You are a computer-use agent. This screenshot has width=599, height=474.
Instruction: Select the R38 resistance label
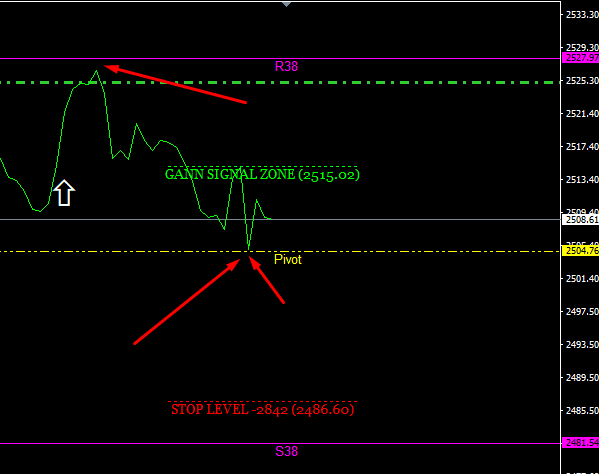(x=286, y=66)
